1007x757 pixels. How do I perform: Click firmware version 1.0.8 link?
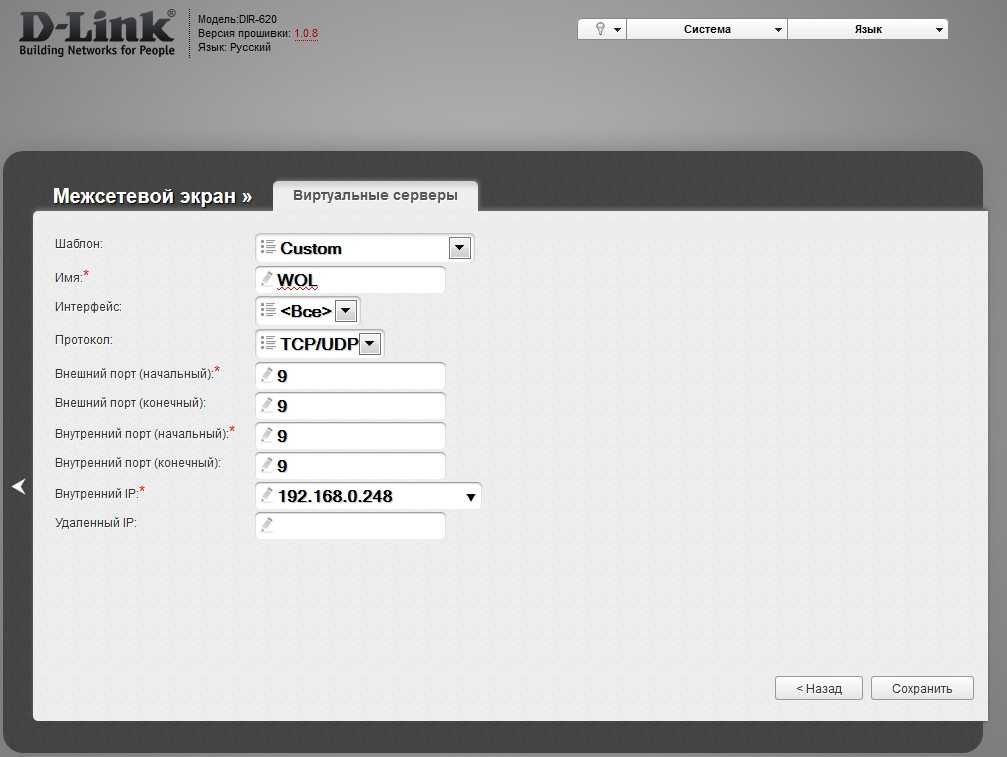click(306, 33)
